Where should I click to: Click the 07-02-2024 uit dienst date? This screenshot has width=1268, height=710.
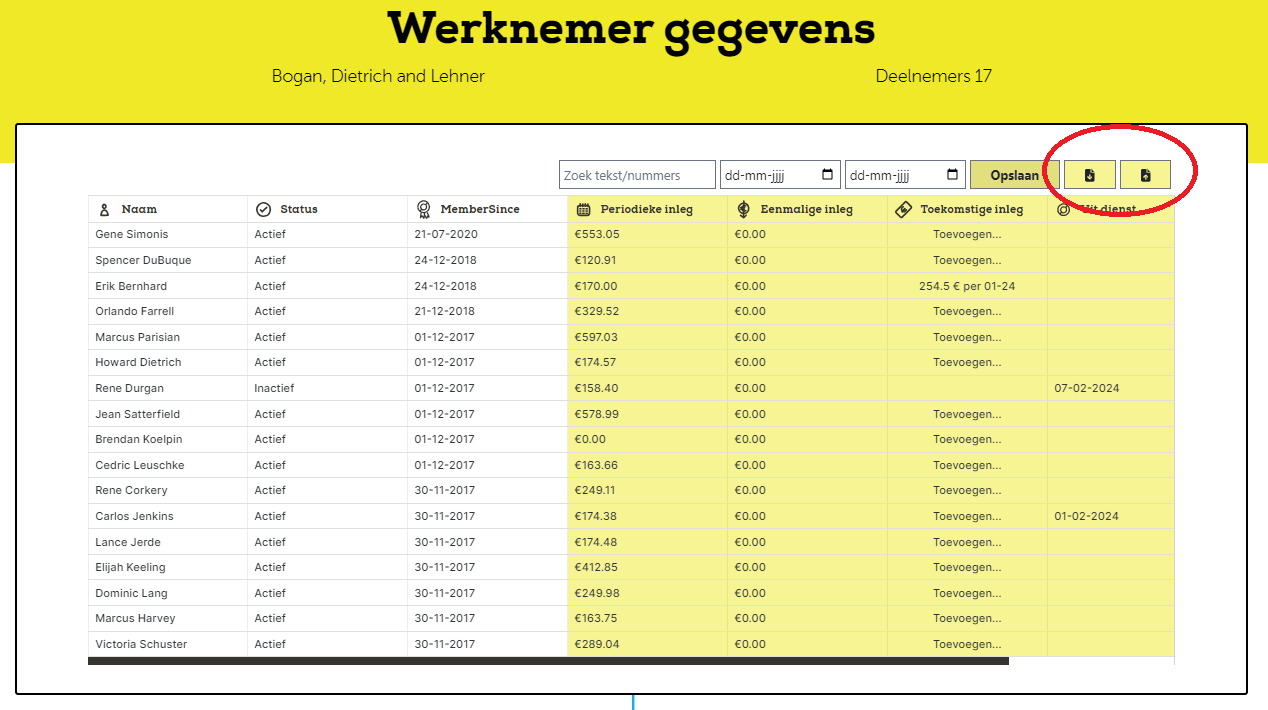[1086, 388]
